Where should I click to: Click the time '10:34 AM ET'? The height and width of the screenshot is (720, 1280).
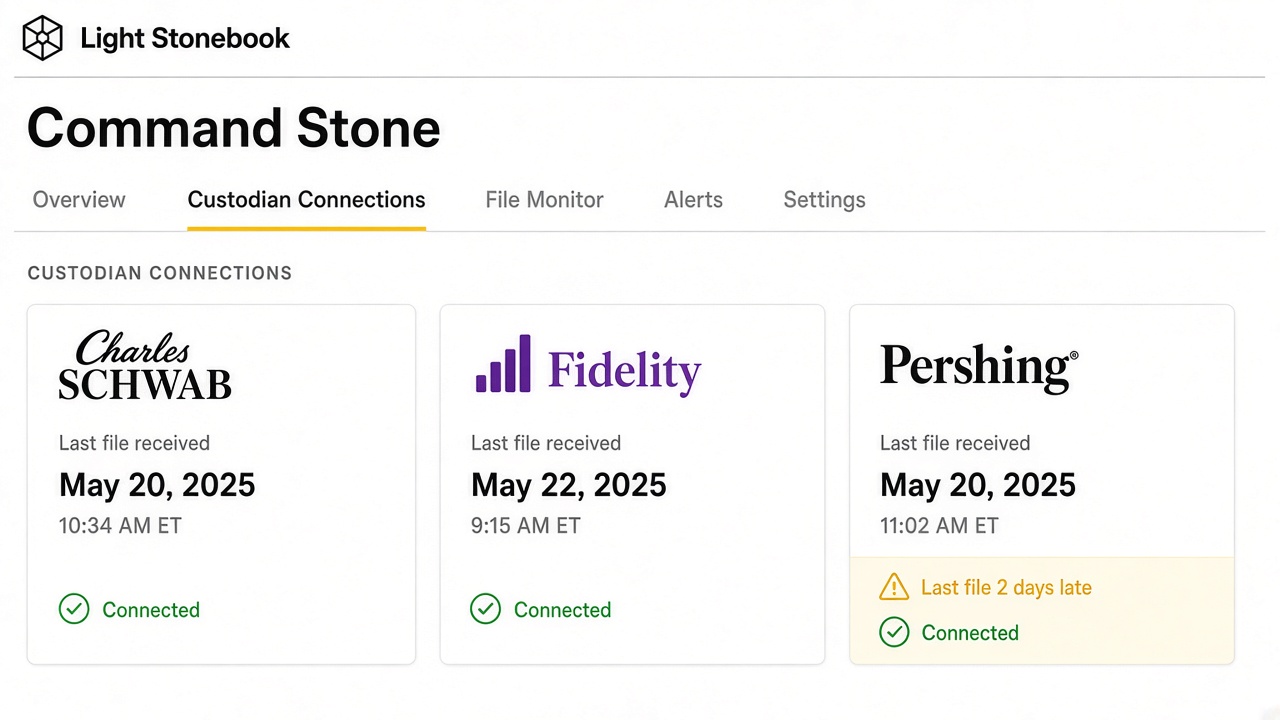point(120,526)
